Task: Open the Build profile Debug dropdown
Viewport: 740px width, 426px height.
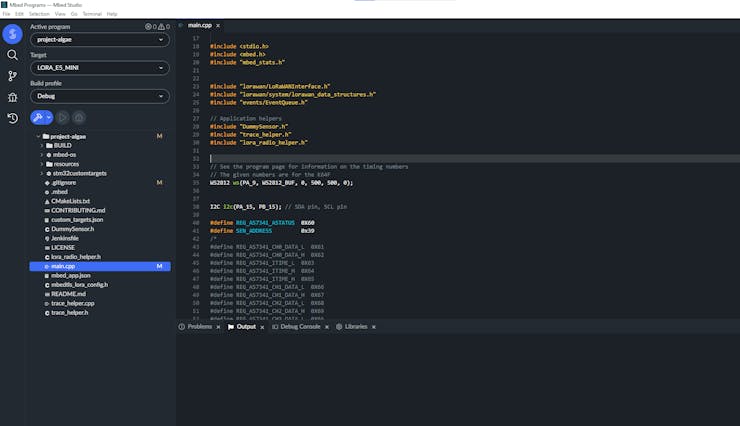Action: [99, 96]
